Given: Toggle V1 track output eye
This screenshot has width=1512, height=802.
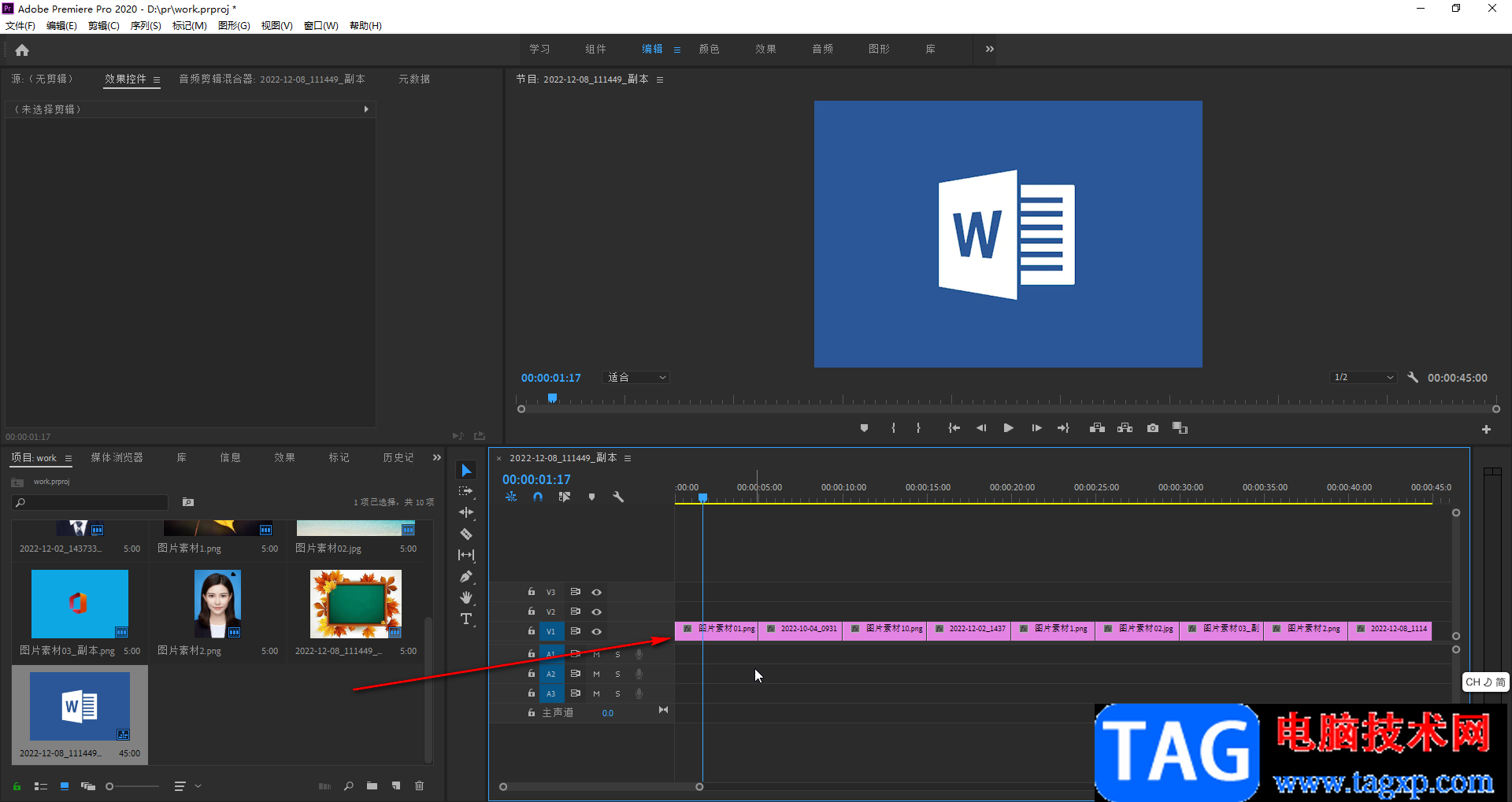Looking at the screenshot, I should pyautogui.click(x=597, y=631).
